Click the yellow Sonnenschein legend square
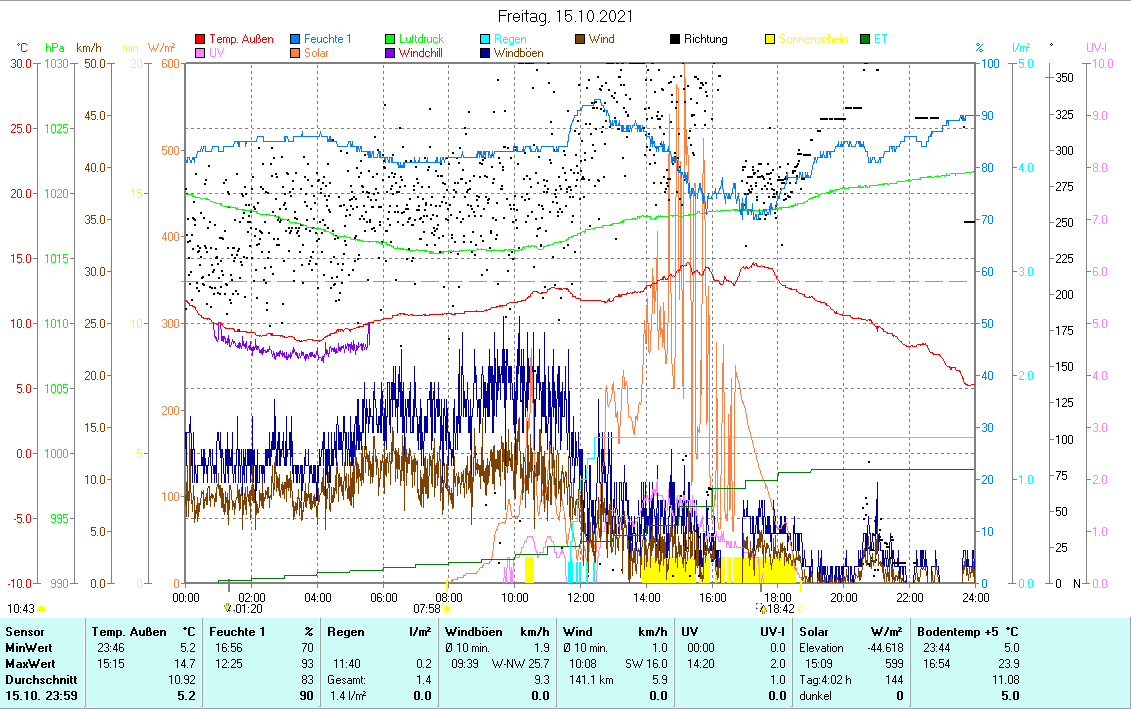The height and width of the screenshot is (709, 1131). tap(770, 40)
